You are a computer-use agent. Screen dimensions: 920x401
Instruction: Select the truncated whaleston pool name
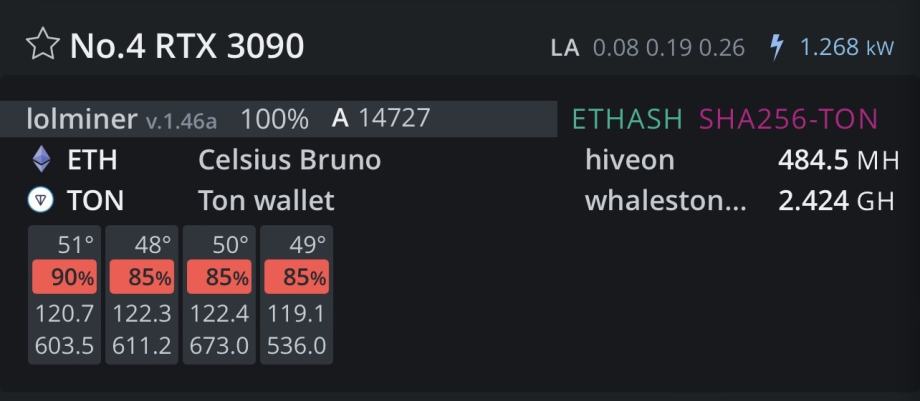coord(665,201)
